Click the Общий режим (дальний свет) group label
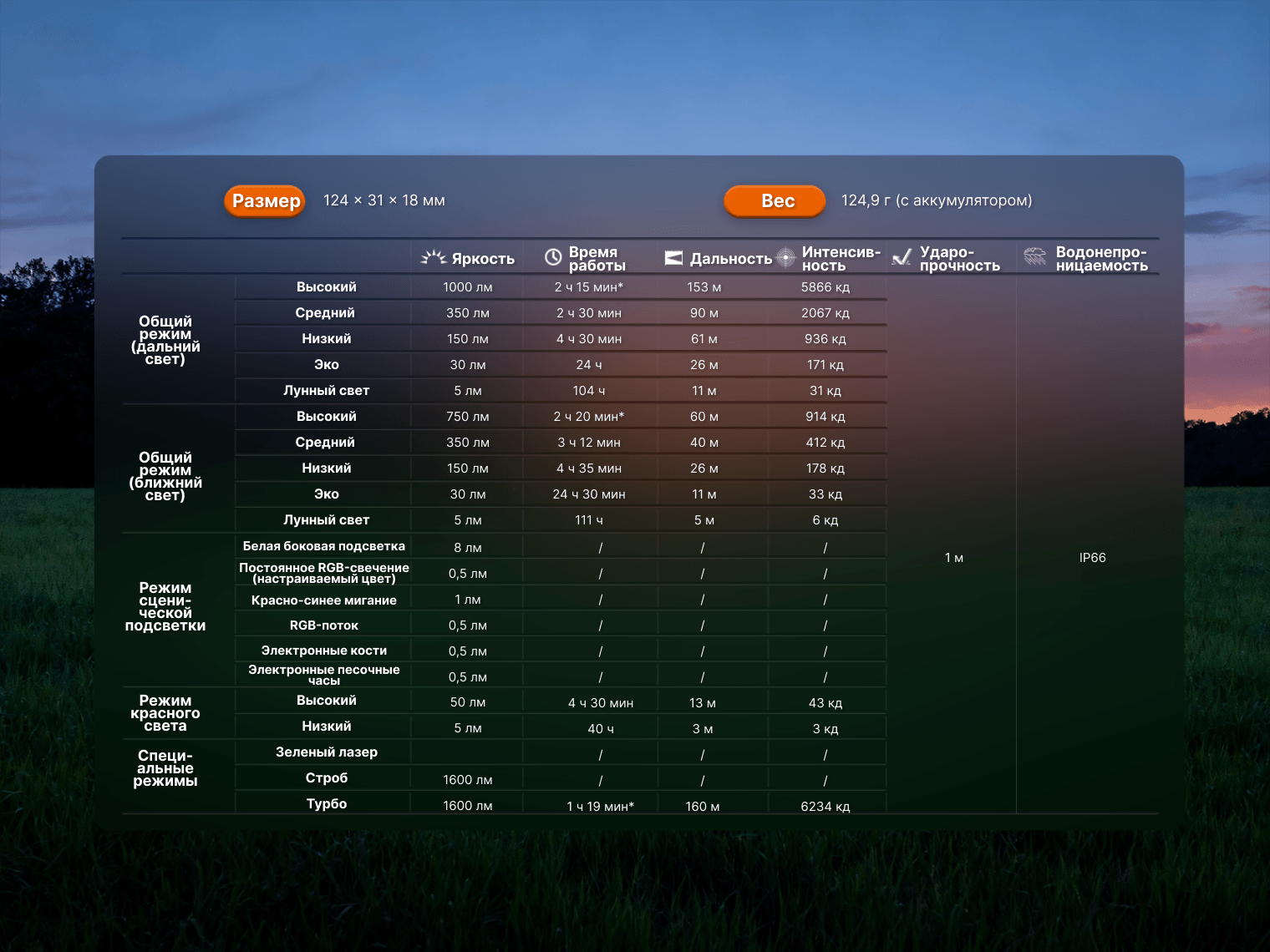This screenshot has width=1270, height=952. point(165,340)
